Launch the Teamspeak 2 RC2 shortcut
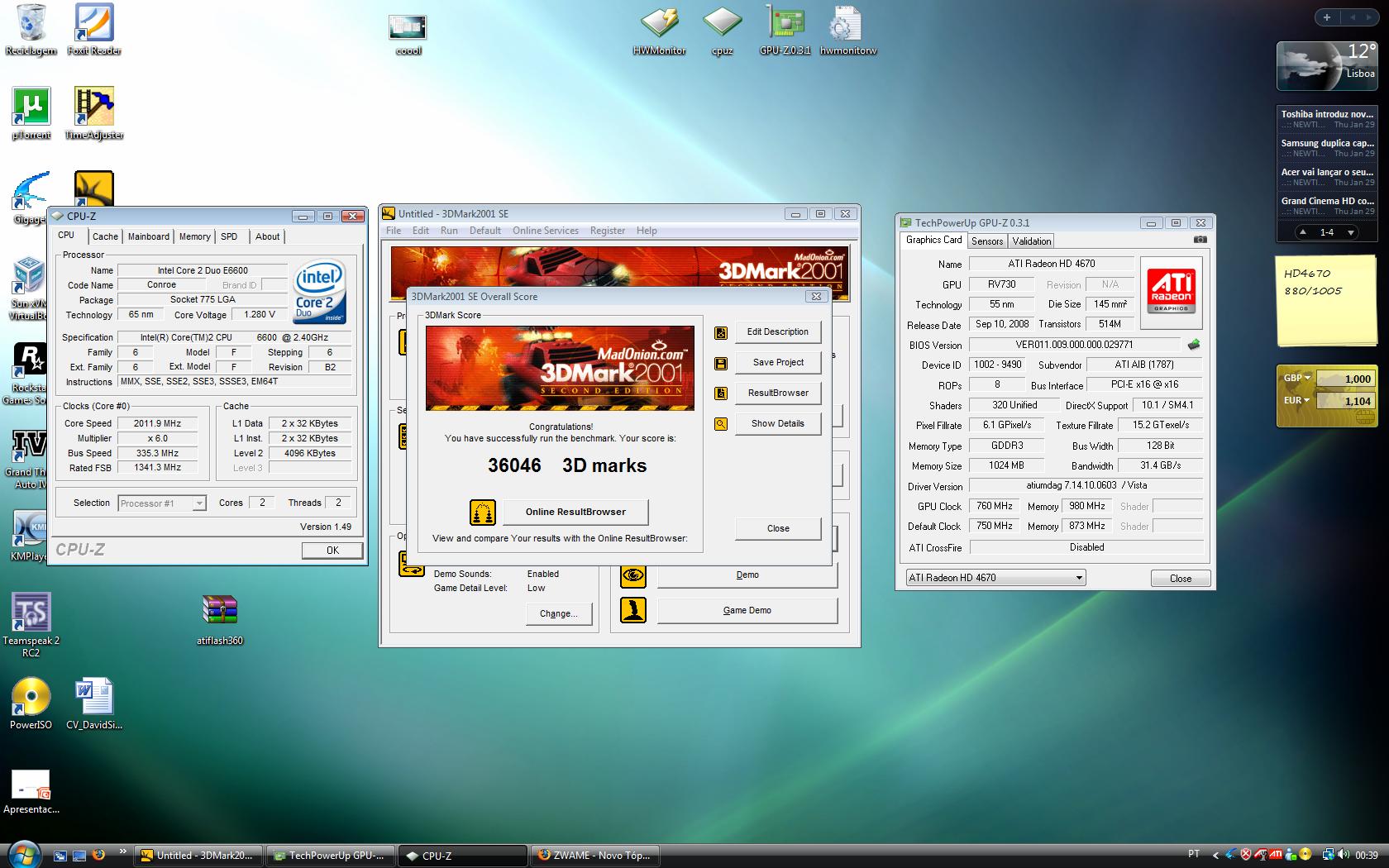This screenshot has width=1389, height=868. tap(31, 625)
